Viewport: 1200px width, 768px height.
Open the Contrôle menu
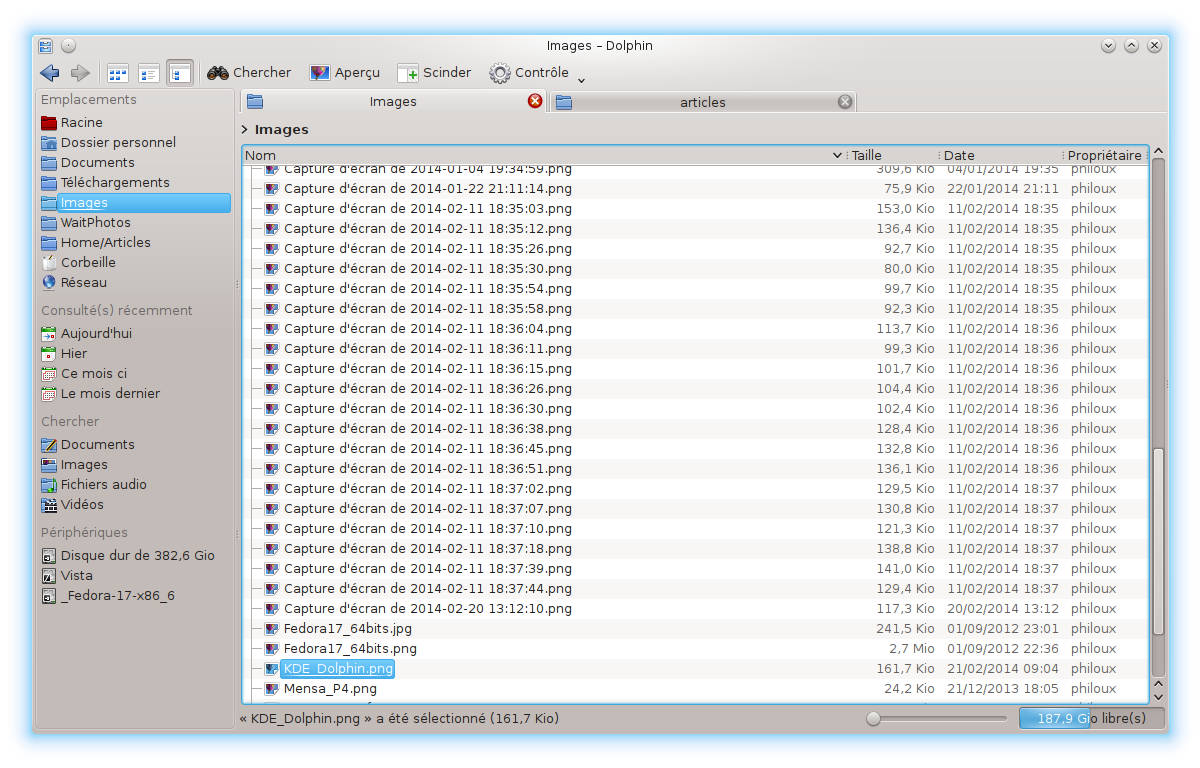click(529, 73)
